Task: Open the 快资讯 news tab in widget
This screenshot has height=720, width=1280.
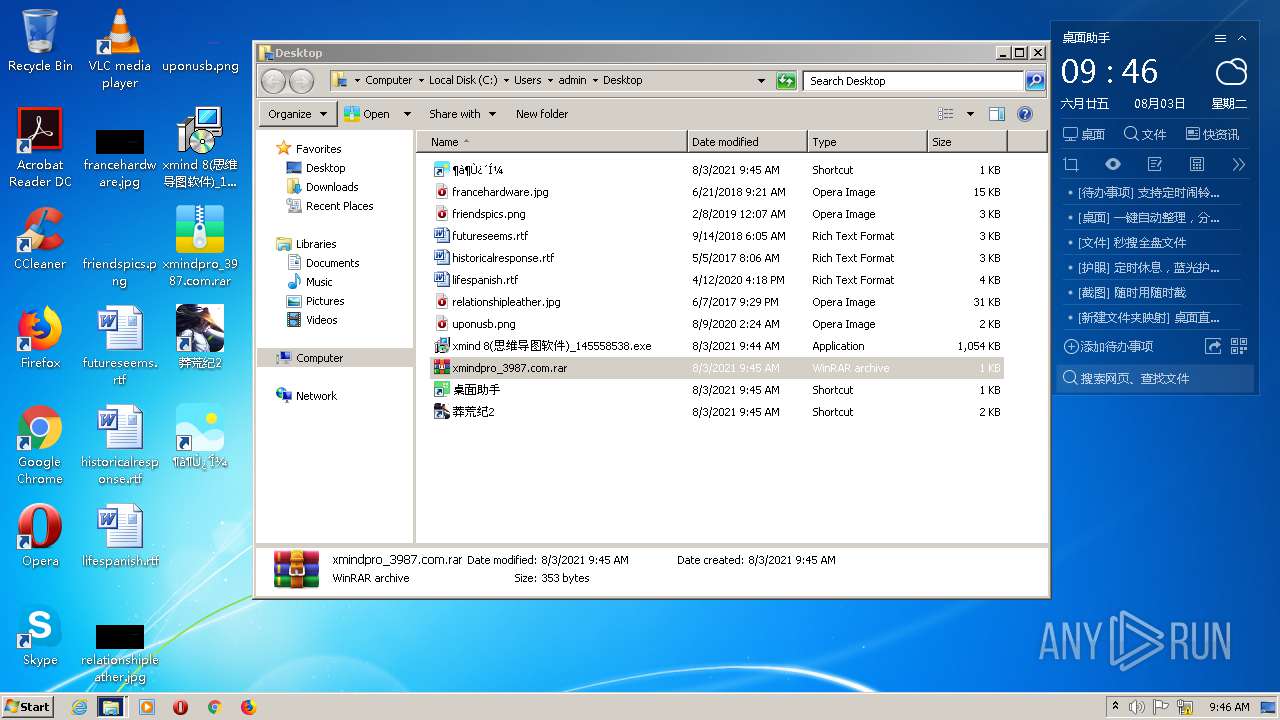Action: (x=1212, y=134)
